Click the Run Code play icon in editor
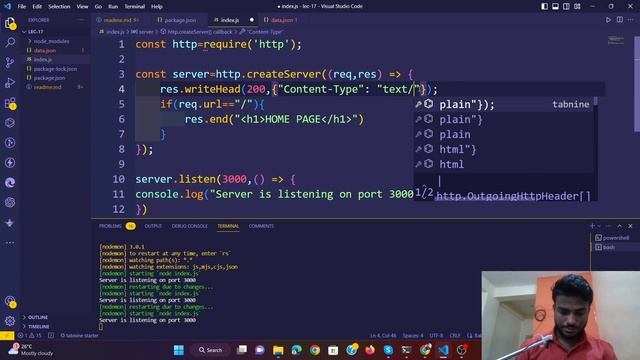Image resolution: width=640 pixels, height=360 pixels. coord(608,20)
